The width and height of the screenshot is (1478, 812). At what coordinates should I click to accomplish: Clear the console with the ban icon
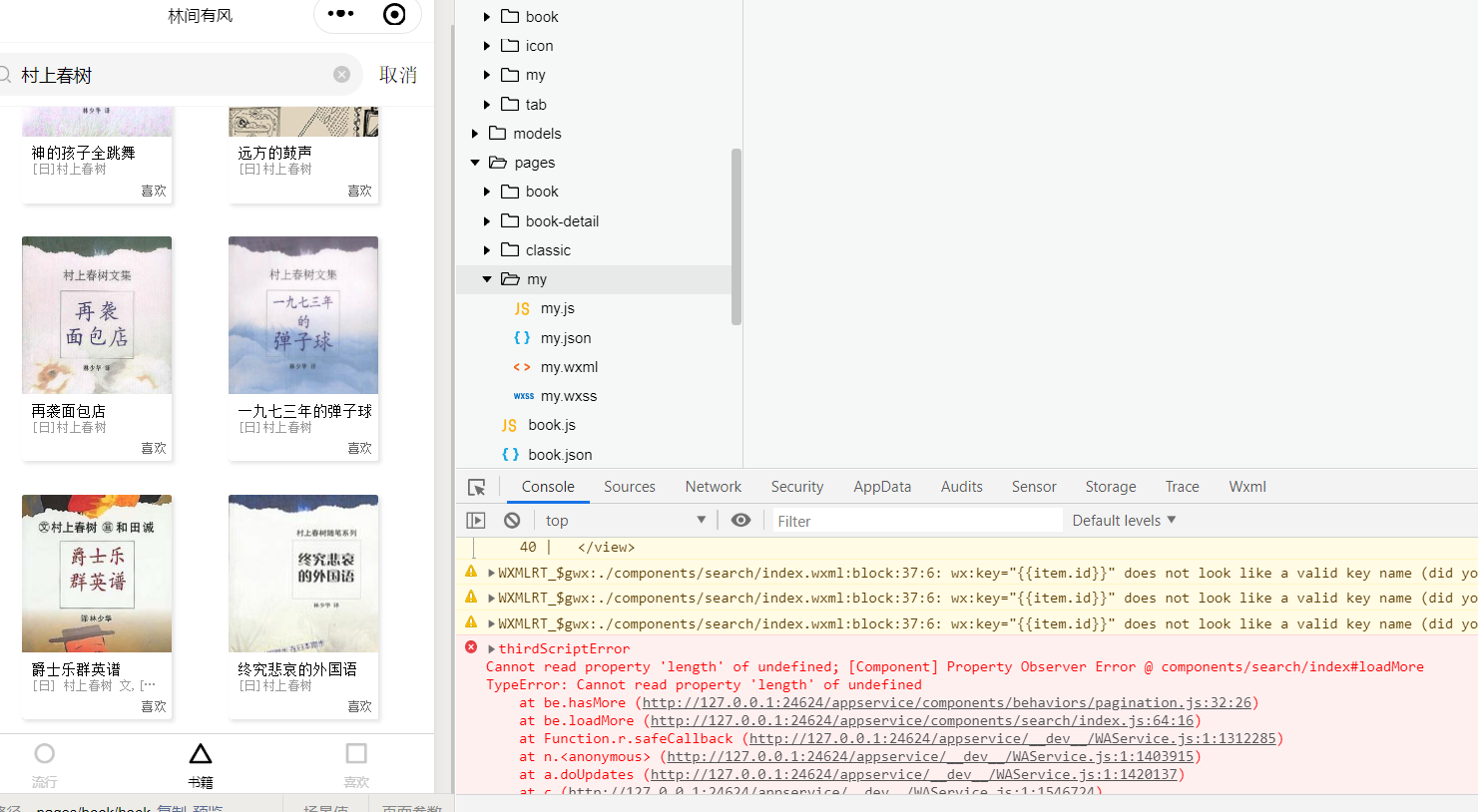click(x=512, y=521)
